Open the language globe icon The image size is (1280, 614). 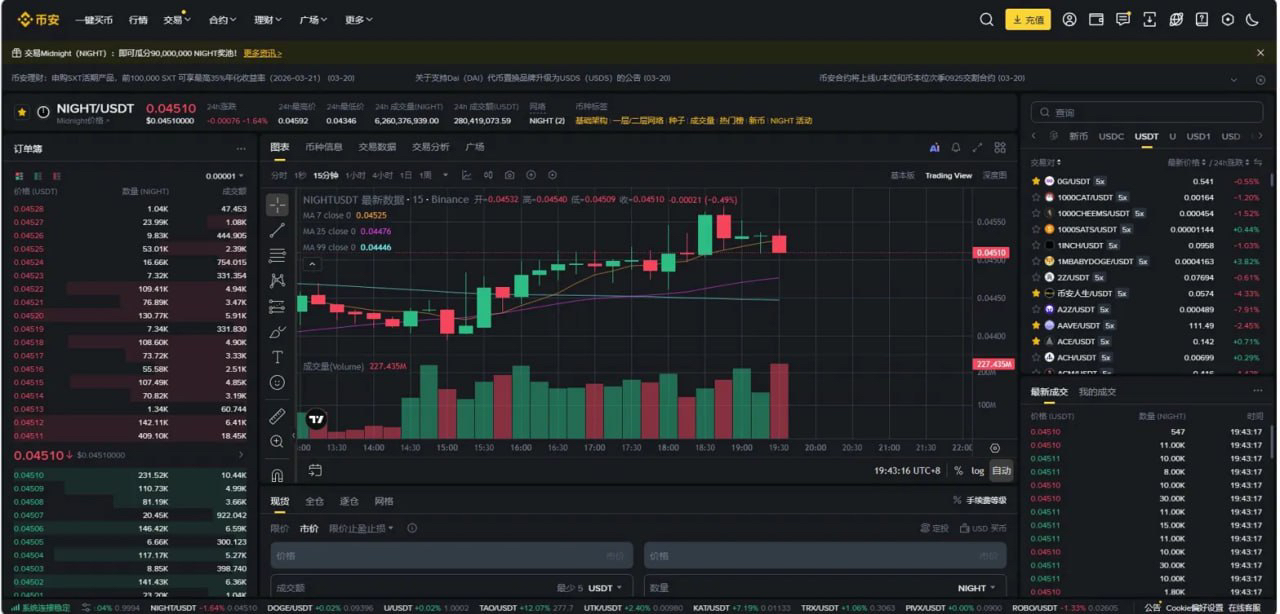[x=1176, y=19]
